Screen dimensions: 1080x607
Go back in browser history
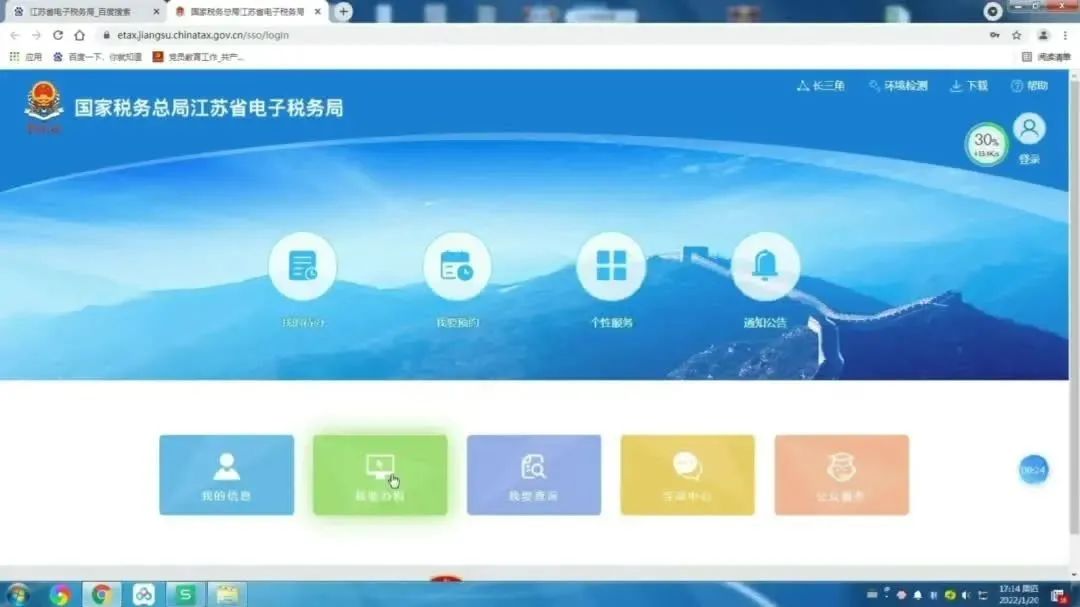(14, 35)
